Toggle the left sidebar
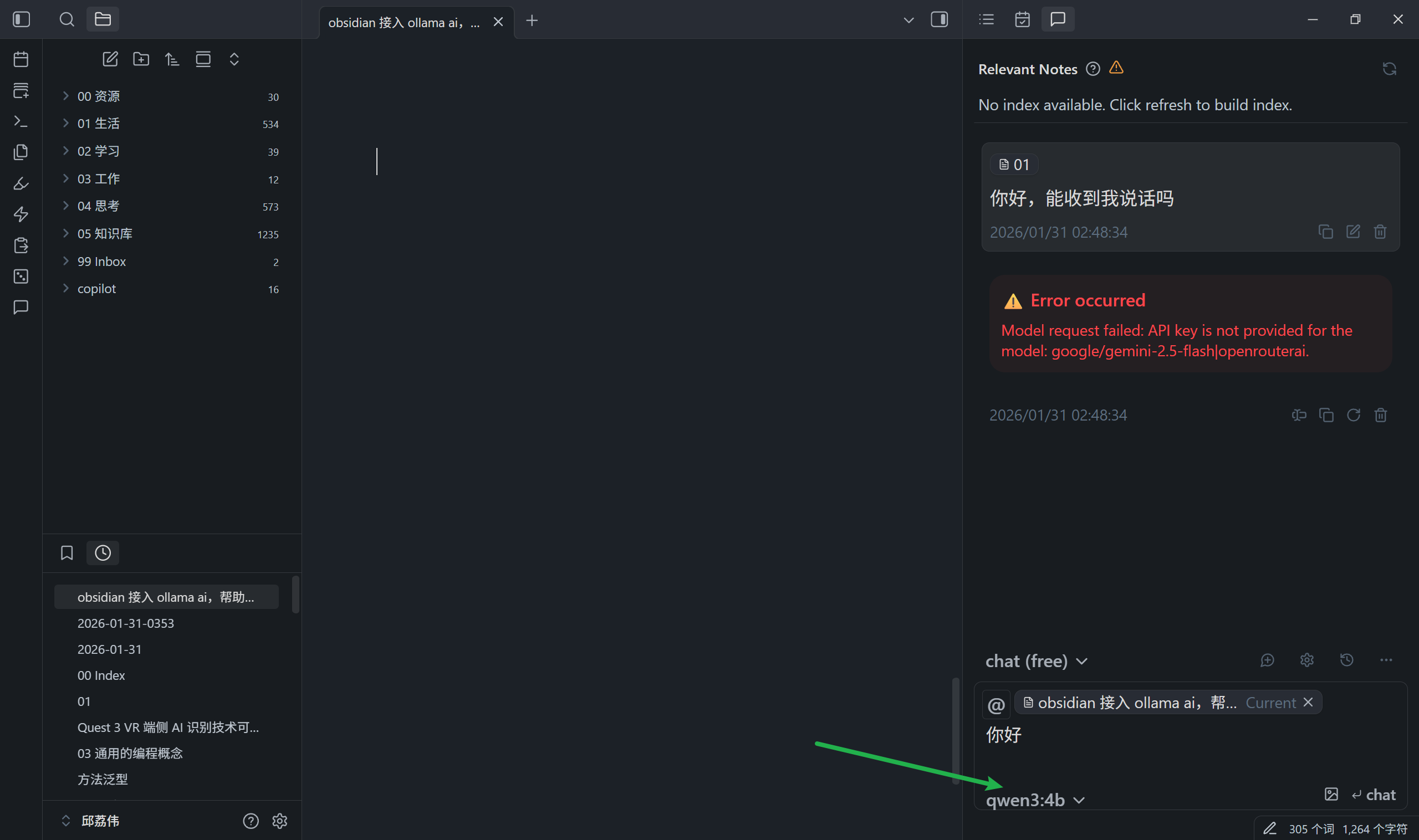 (x=22, y=20)
